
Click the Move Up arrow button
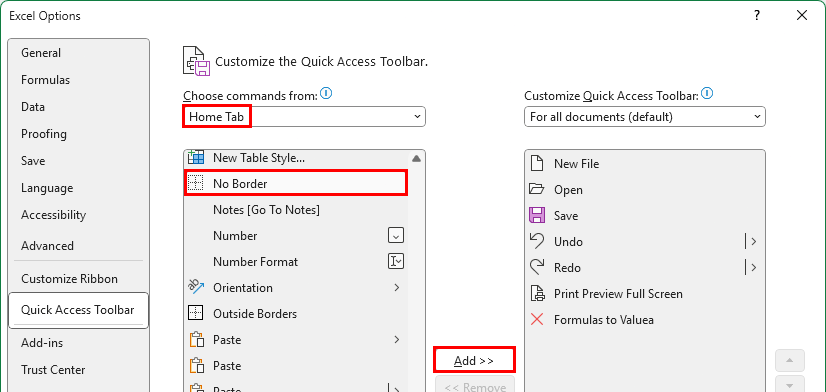[790, 361]
